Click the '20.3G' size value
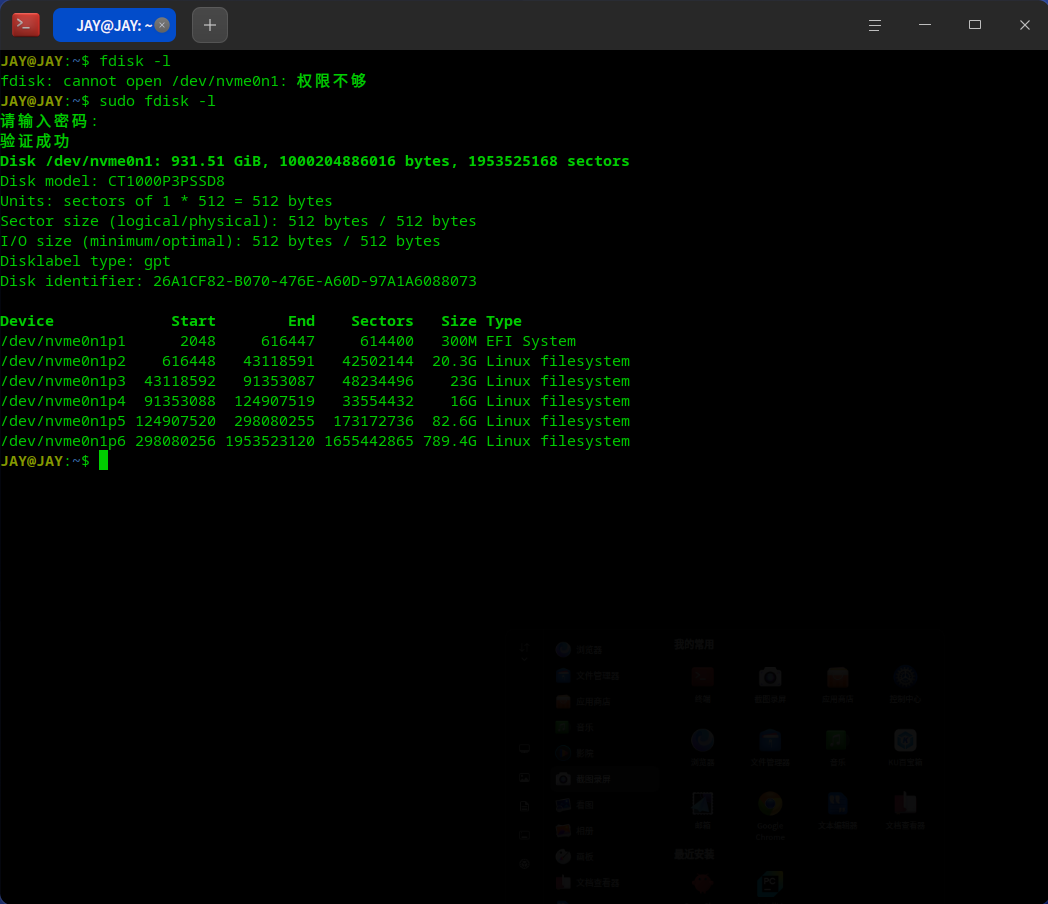Viewport: 1048px width, 904px height. (454, 361)
